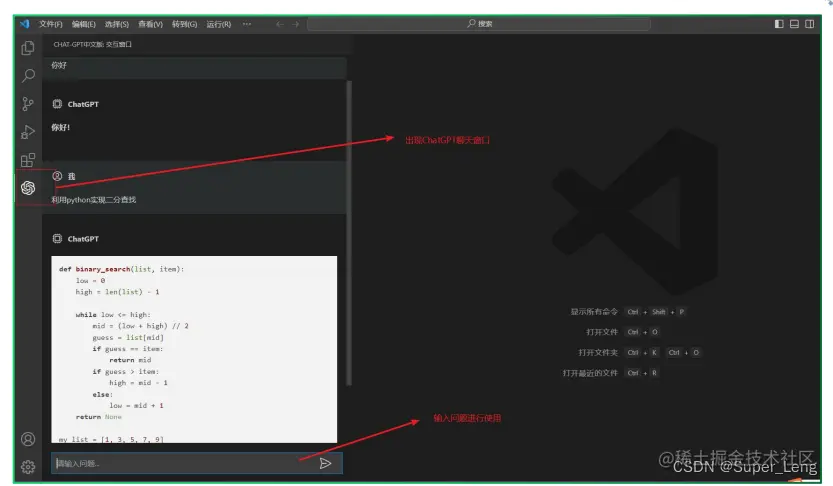Viewport: 833px width, 486px height.
Task: Open the 运行(R) menu
Action: coord(218,24)
